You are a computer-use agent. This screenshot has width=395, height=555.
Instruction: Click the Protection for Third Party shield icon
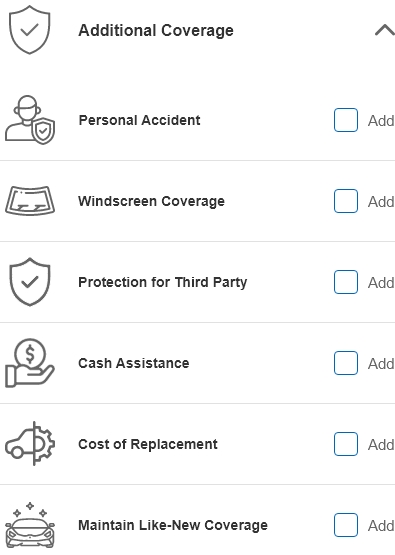point(30,282)
